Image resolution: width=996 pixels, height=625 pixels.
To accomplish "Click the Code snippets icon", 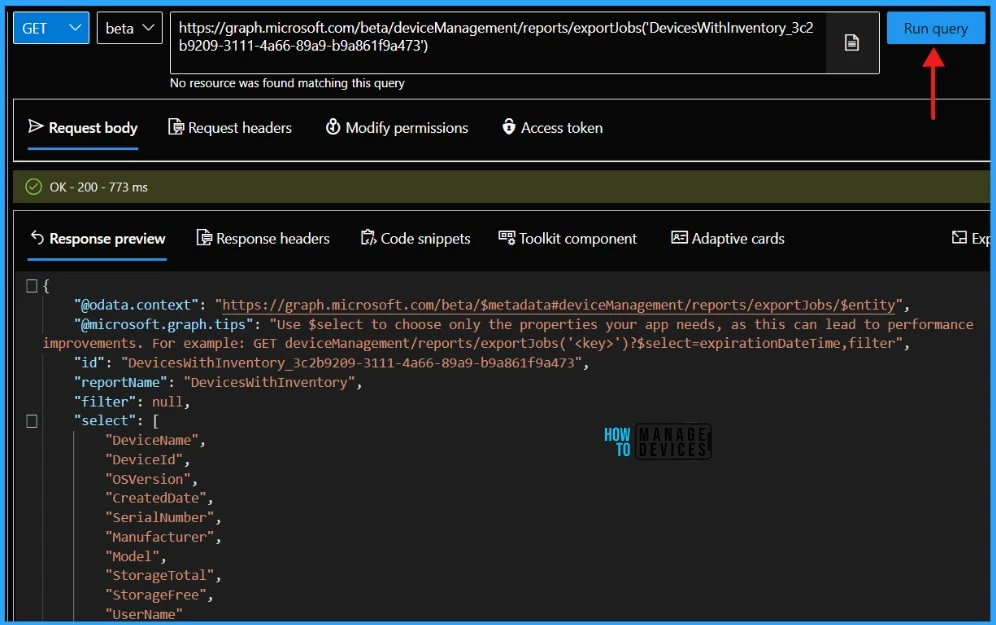I will pos(368,238).
